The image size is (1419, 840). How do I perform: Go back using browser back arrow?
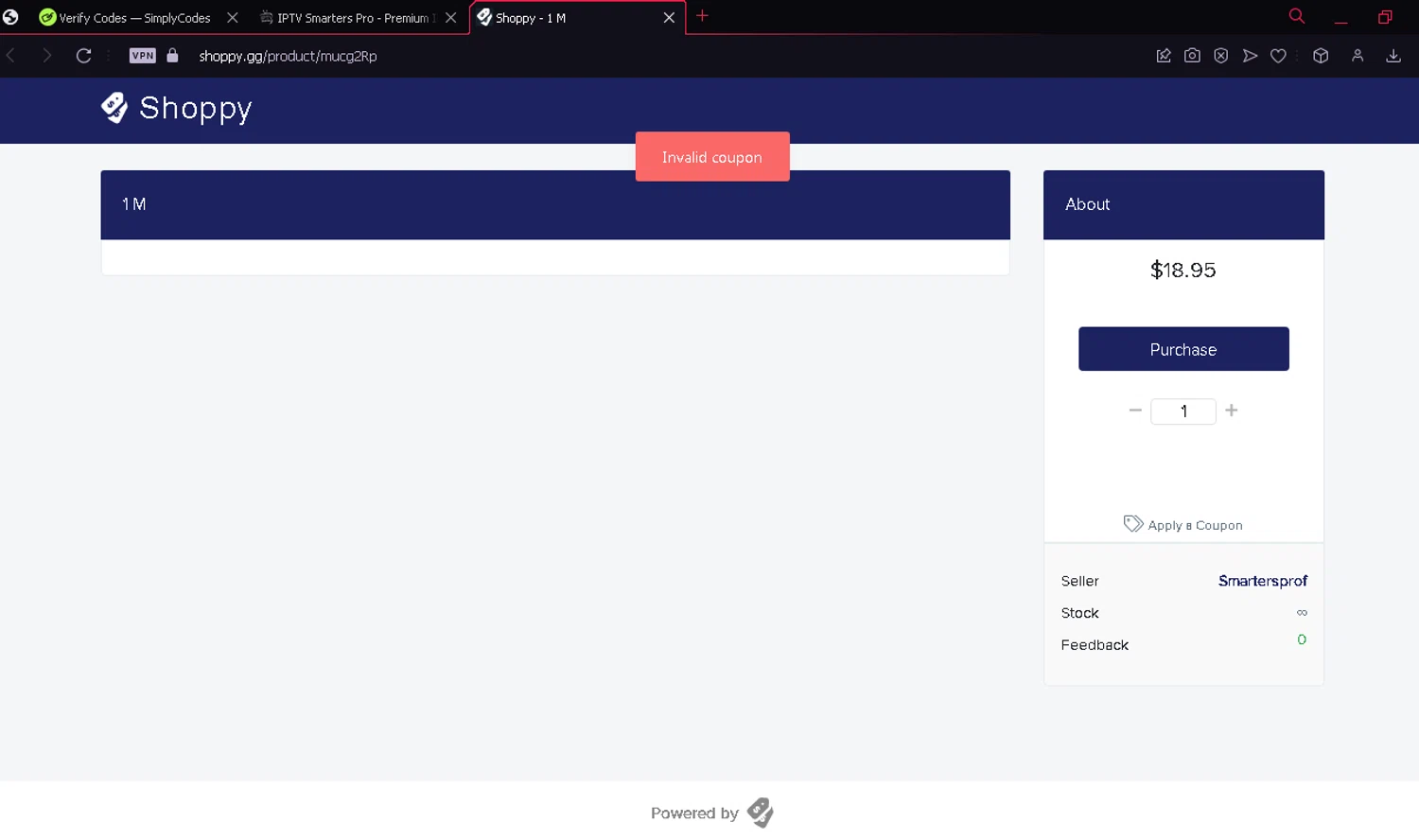pos(11,56)
